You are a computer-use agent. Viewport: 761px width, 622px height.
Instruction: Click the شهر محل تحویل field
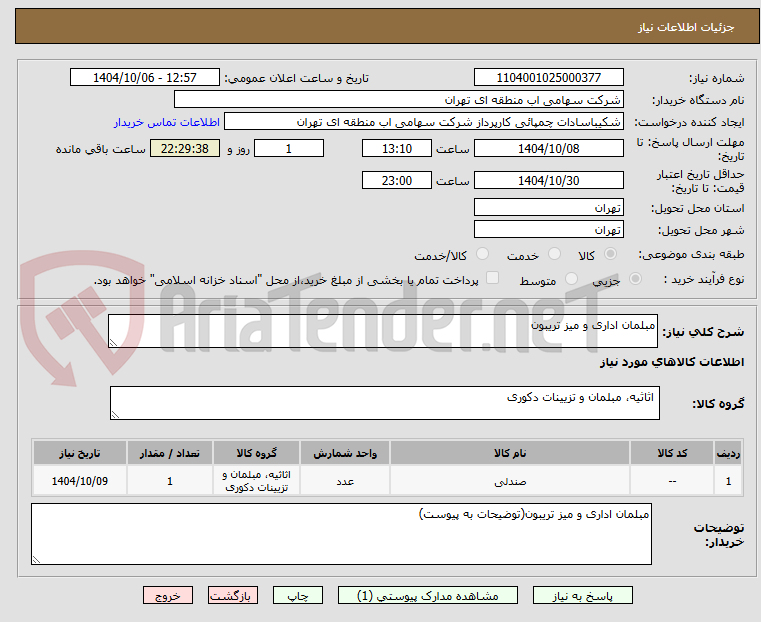tap(548, 229)
